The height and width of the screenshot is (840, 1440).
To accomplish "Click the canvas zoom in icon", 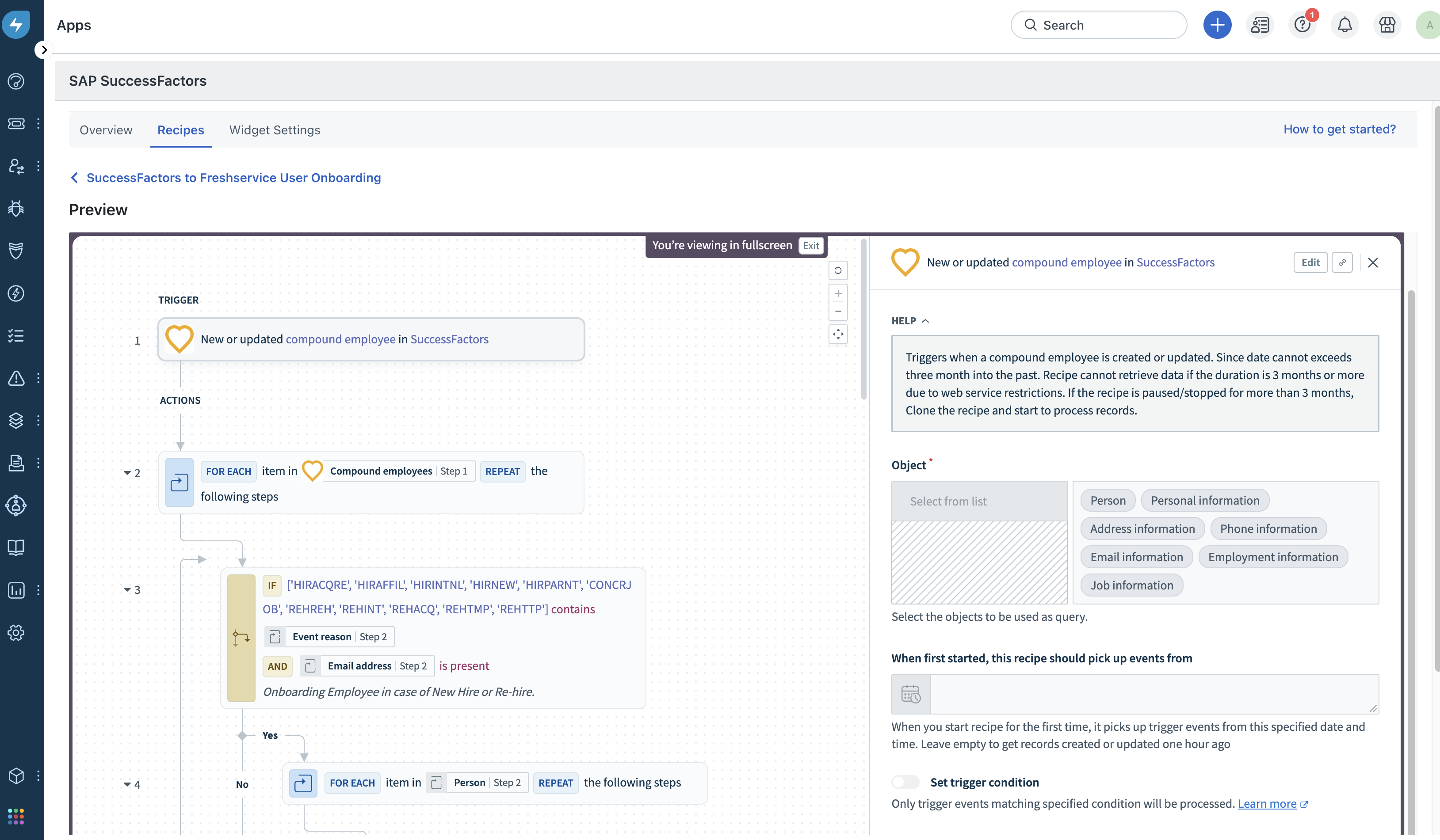I will [x=838, y=293].
